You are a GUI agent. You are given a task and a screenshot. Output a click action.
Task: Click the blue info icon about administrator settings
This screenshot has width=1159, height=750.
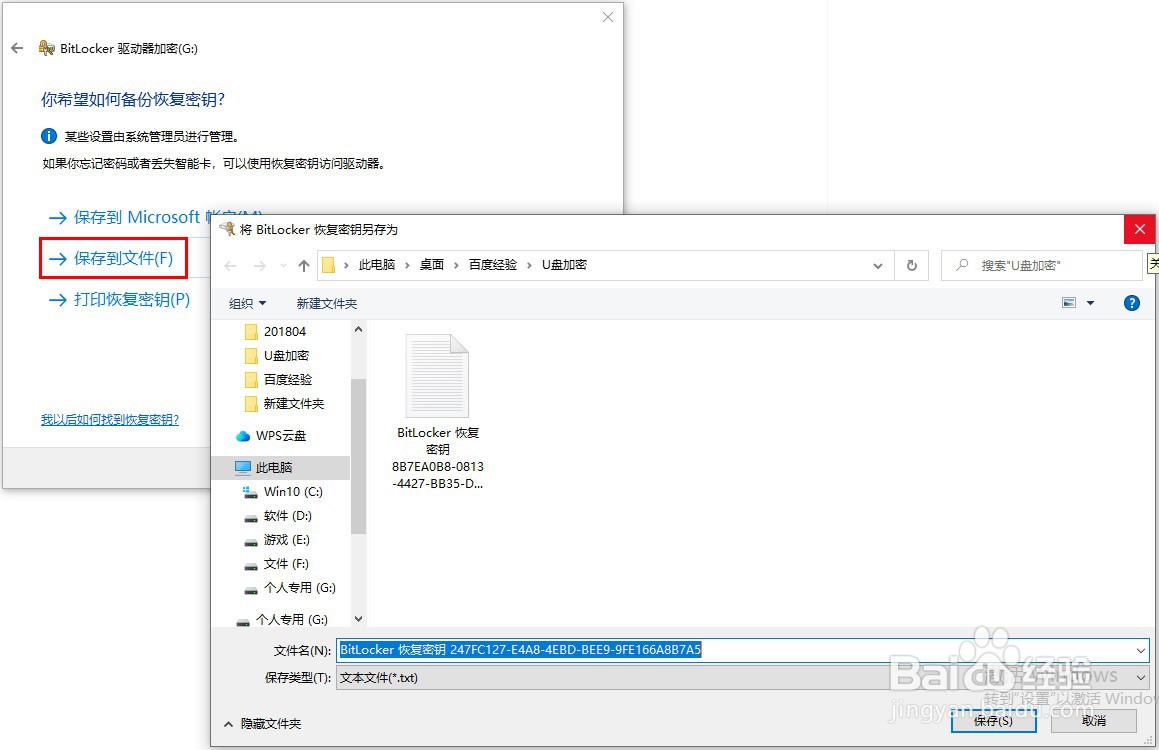coord(49,136)
